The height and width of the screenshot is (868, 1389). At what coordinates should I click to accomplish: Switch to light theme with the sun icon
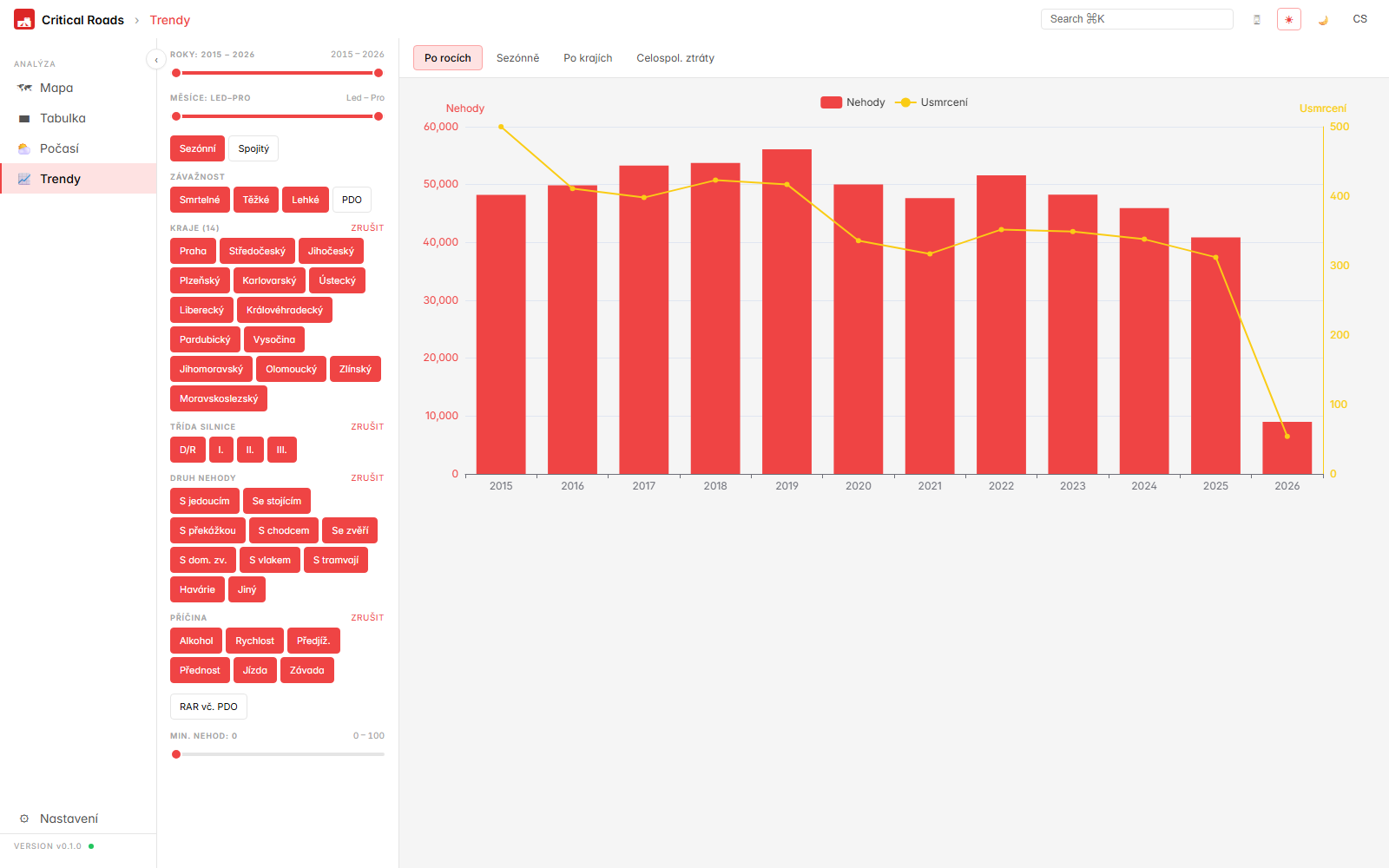pos(1288,19)
